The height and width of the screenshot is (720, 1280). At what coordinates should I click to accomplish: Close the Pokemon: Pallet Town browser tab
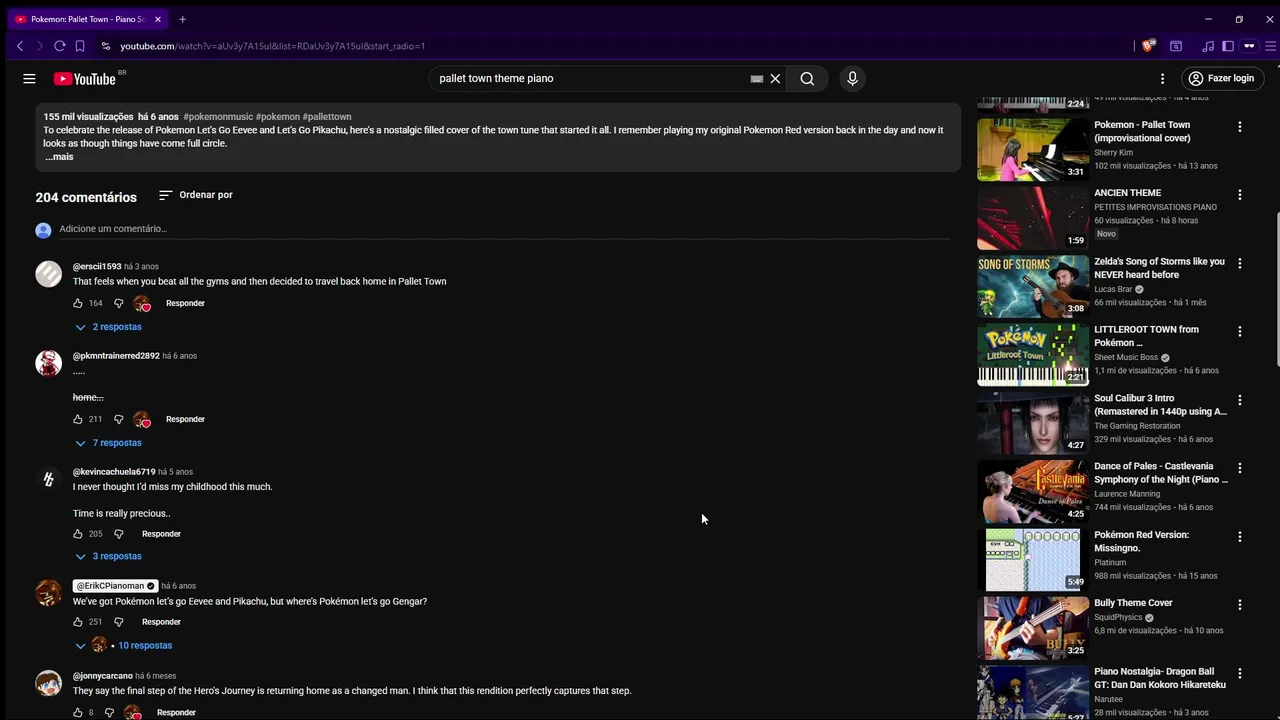(157, 19)
